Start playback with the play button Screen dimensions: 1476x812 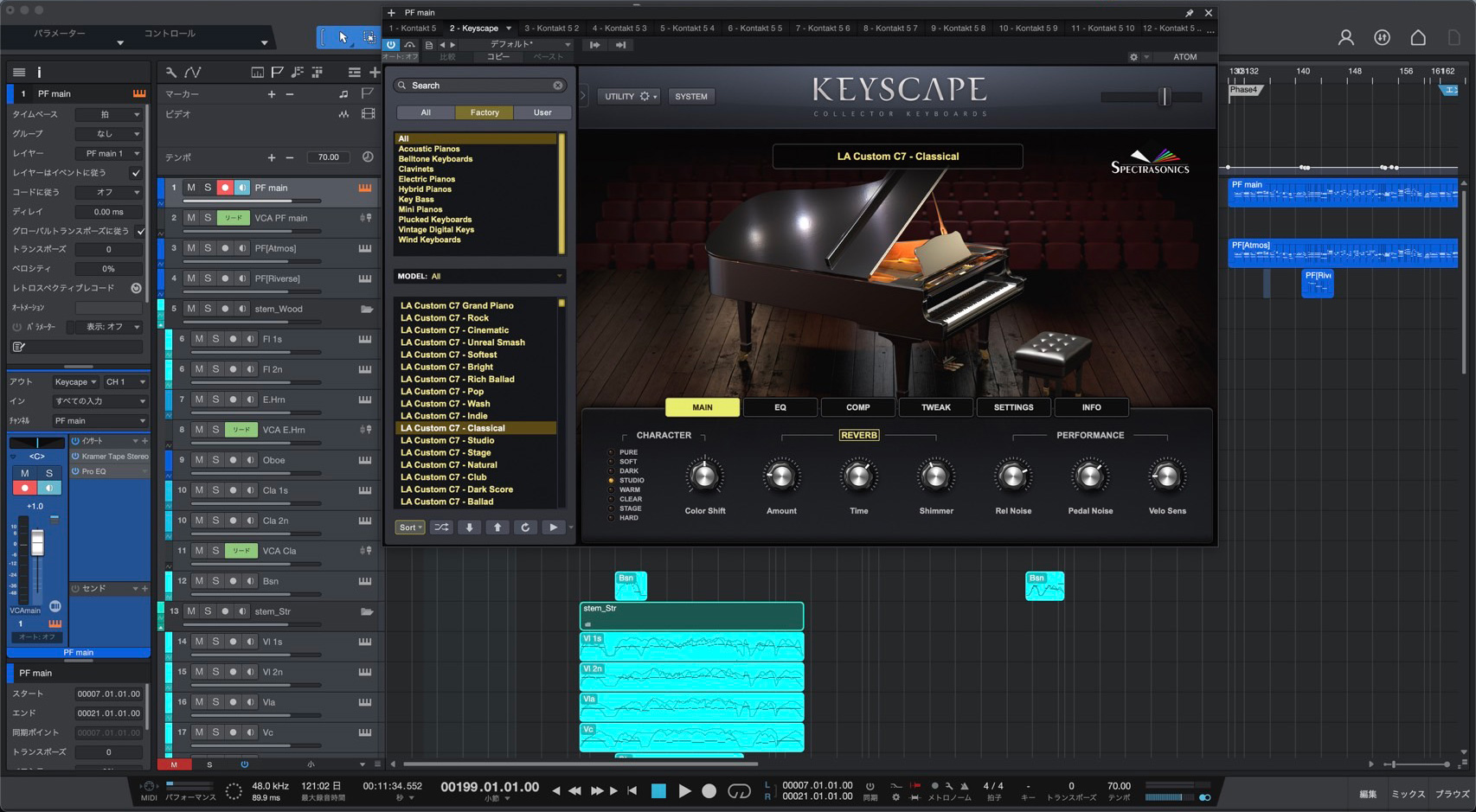pyautogui.click(x=684, y=790)
